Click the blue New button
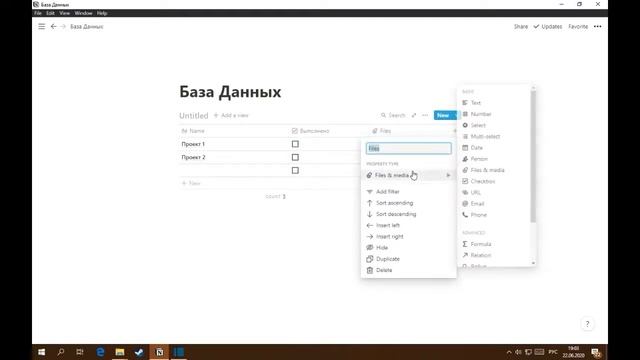Image resolution: width=640 pixels, height=360 pixels. [x=443, y=116]
